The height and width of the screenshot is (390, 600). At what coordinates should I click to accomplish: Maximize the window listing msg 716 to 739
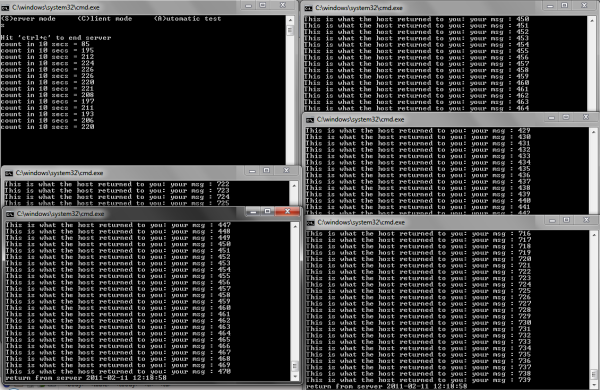(567, 220)
